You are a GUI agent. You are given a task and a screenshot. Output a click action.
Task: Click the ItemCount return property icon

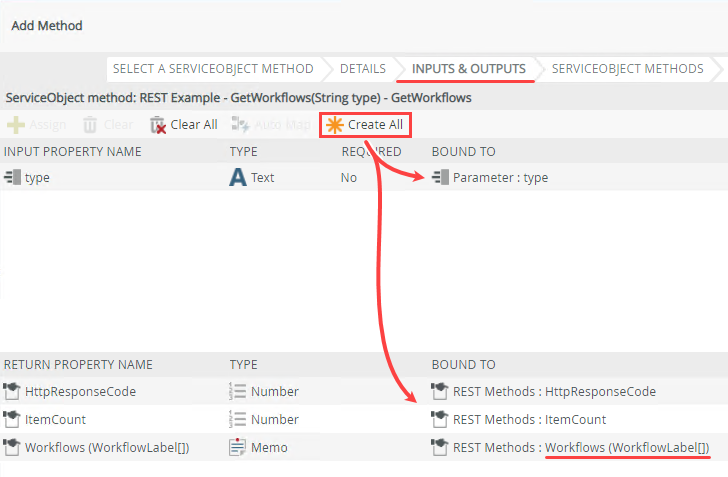[12, 419]
